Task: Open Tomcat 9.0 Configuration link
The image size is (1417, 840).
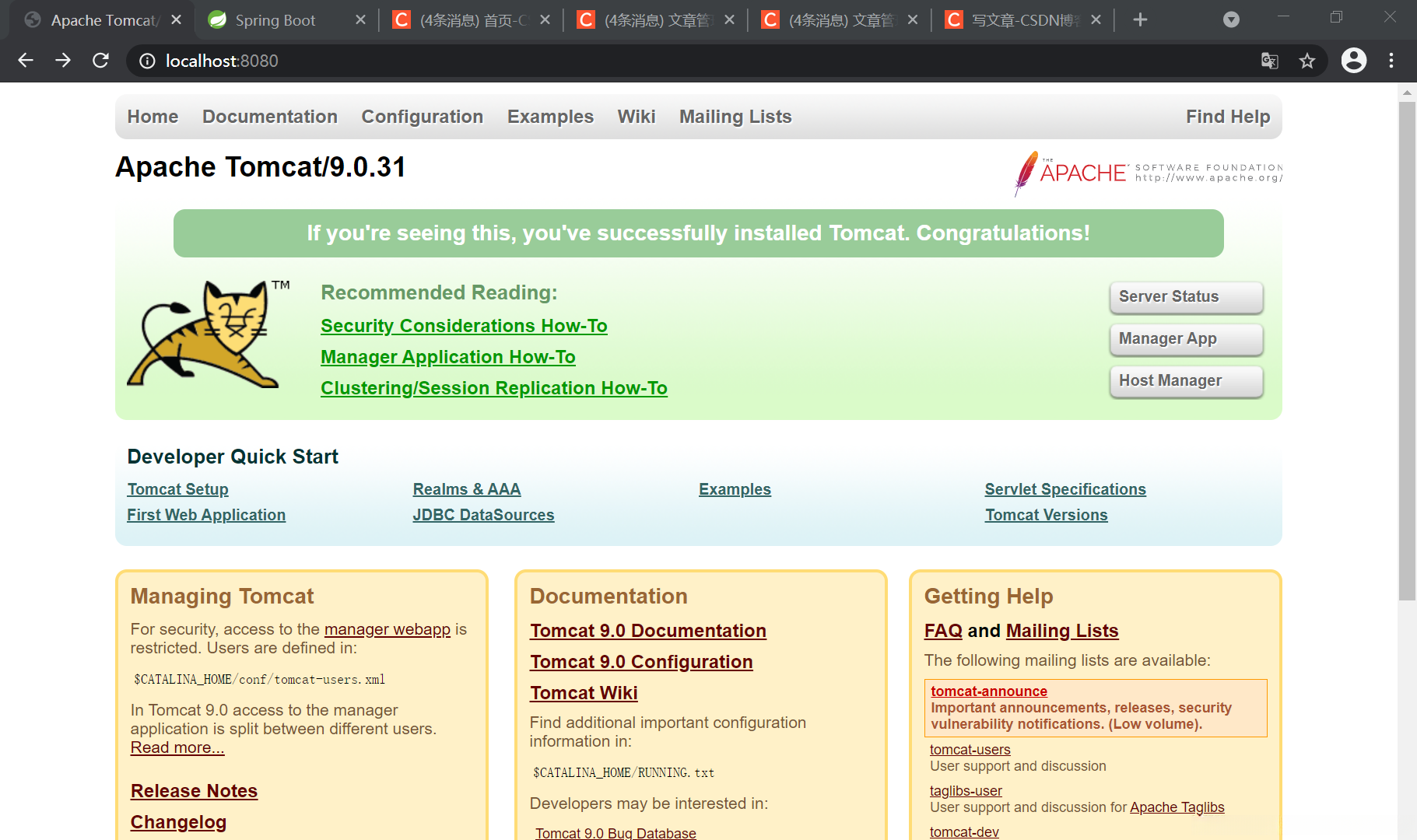Action: [641, 662]
